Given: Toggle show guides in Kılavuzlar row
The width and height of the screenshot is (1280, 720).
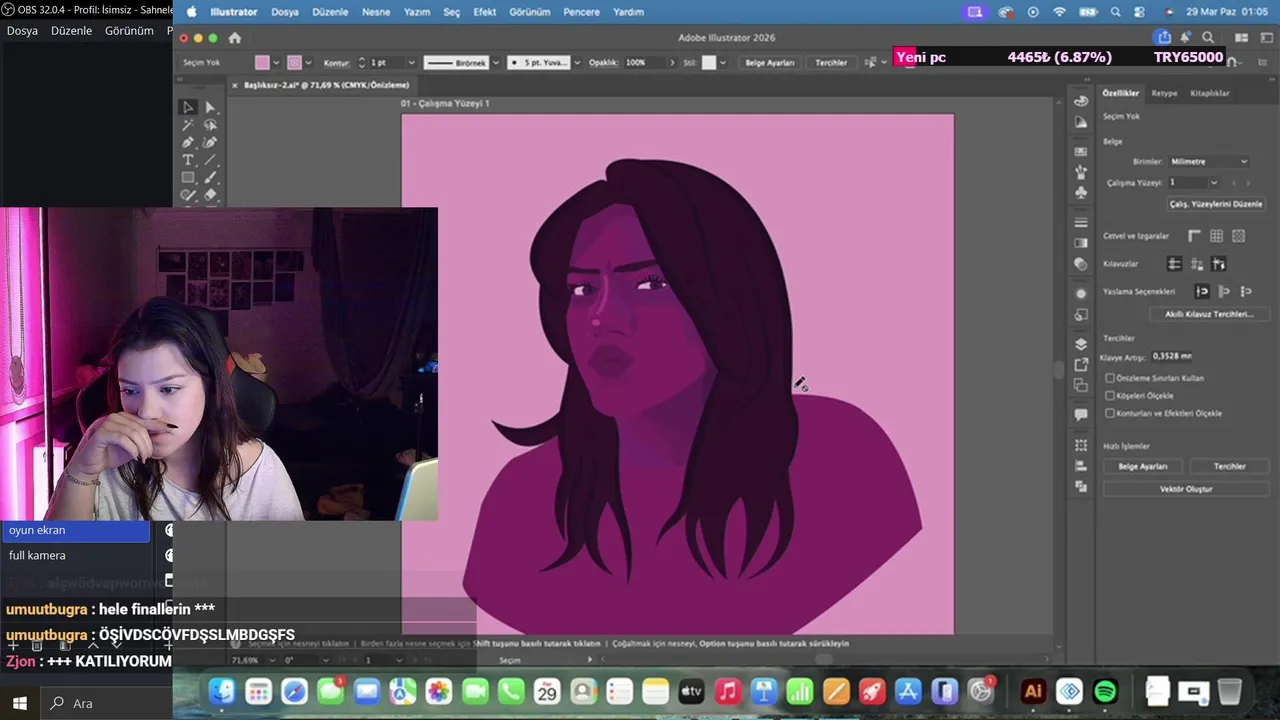Looking at the screenshot, I should (x=1174, y=264).
